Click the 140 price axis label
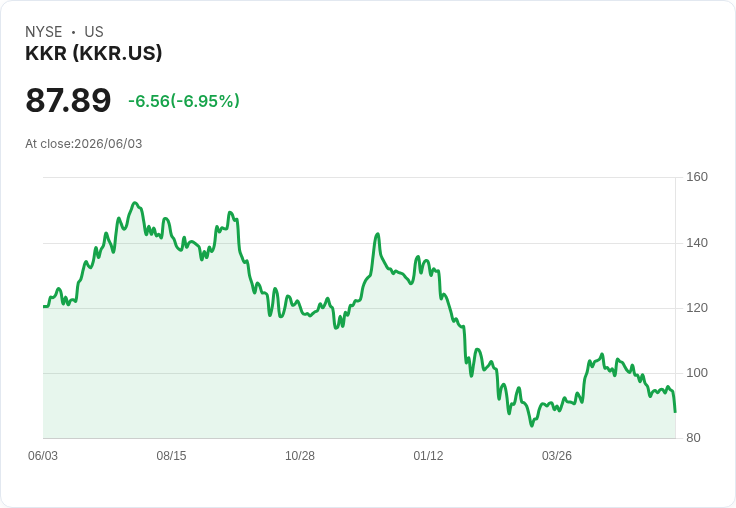Image resolution: width=736 pixels, height=508 pixels. 697,243
